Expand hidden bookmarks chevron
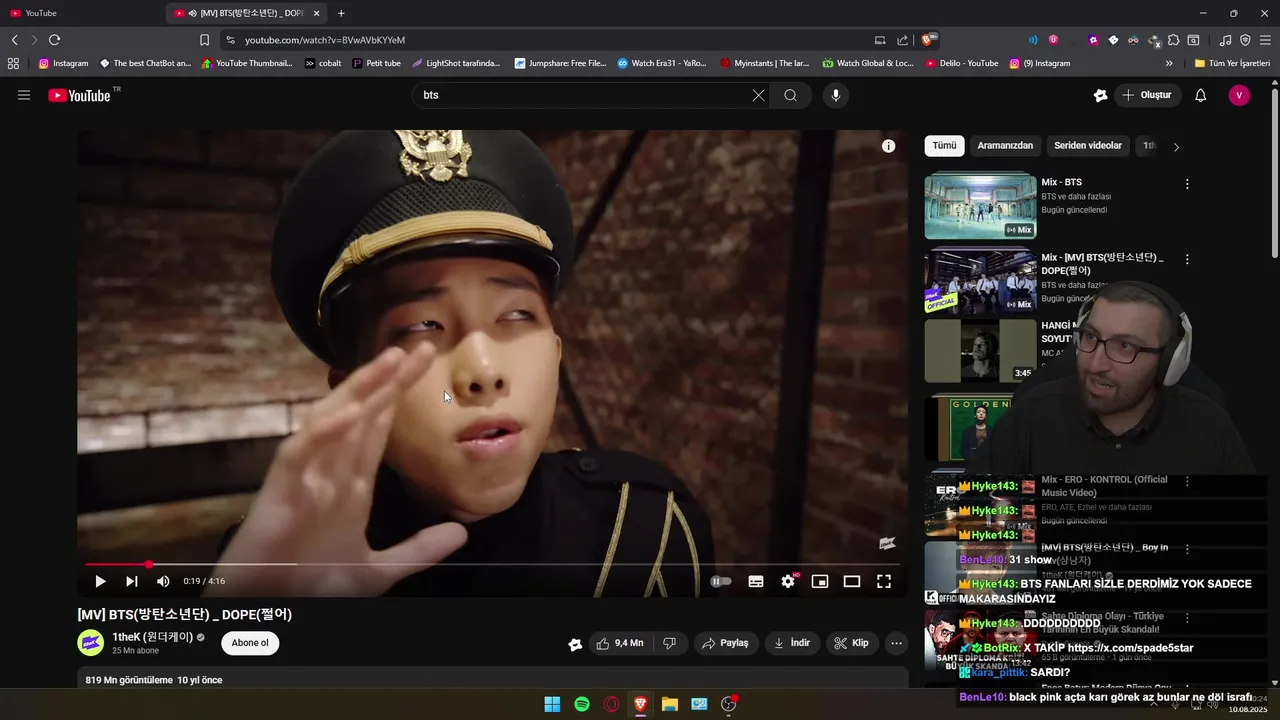The image size is (1280, 720). (1169, 63)
